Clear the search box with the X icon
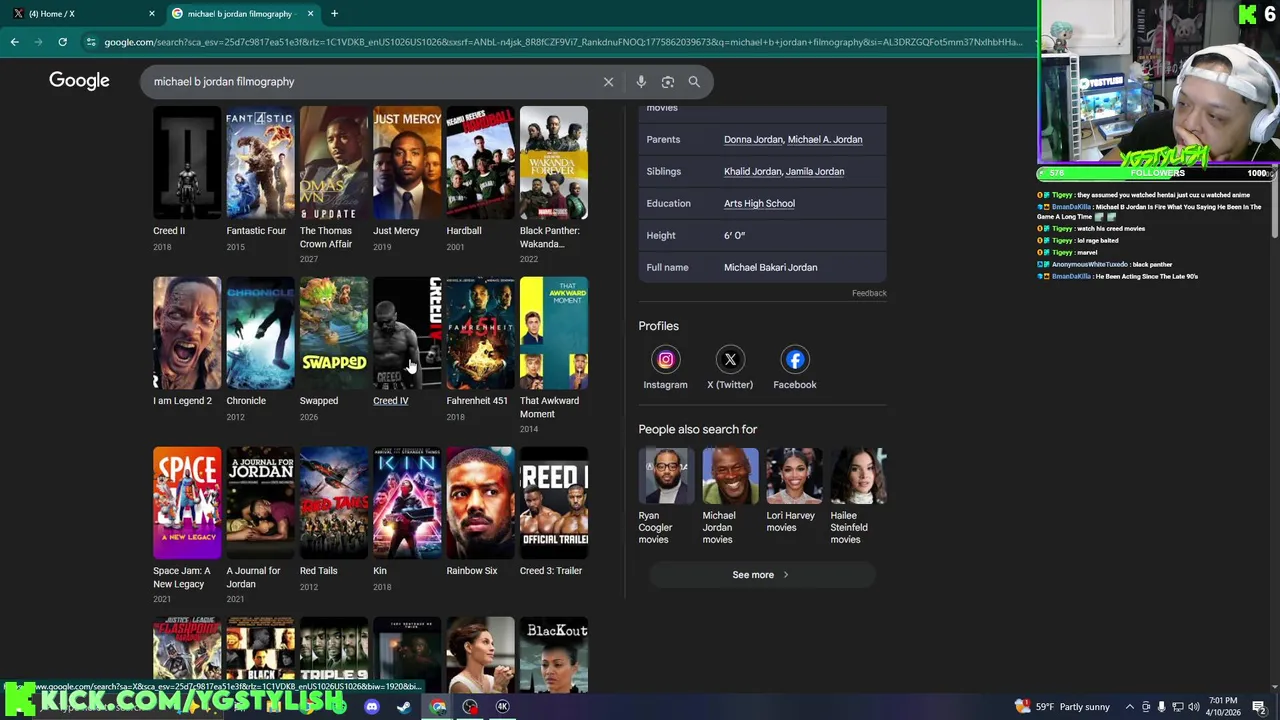Viewport: 1280px width, 720px height. (x=608, y=82)
